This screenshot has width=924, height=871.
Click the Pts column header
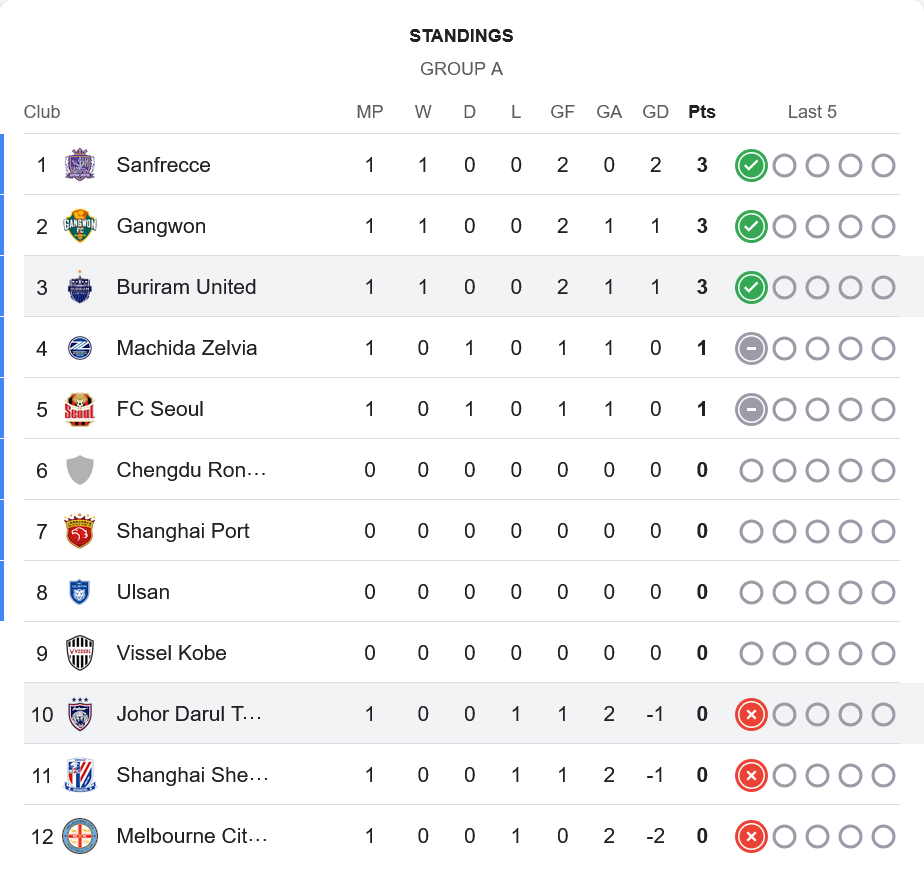click(702, 112)
